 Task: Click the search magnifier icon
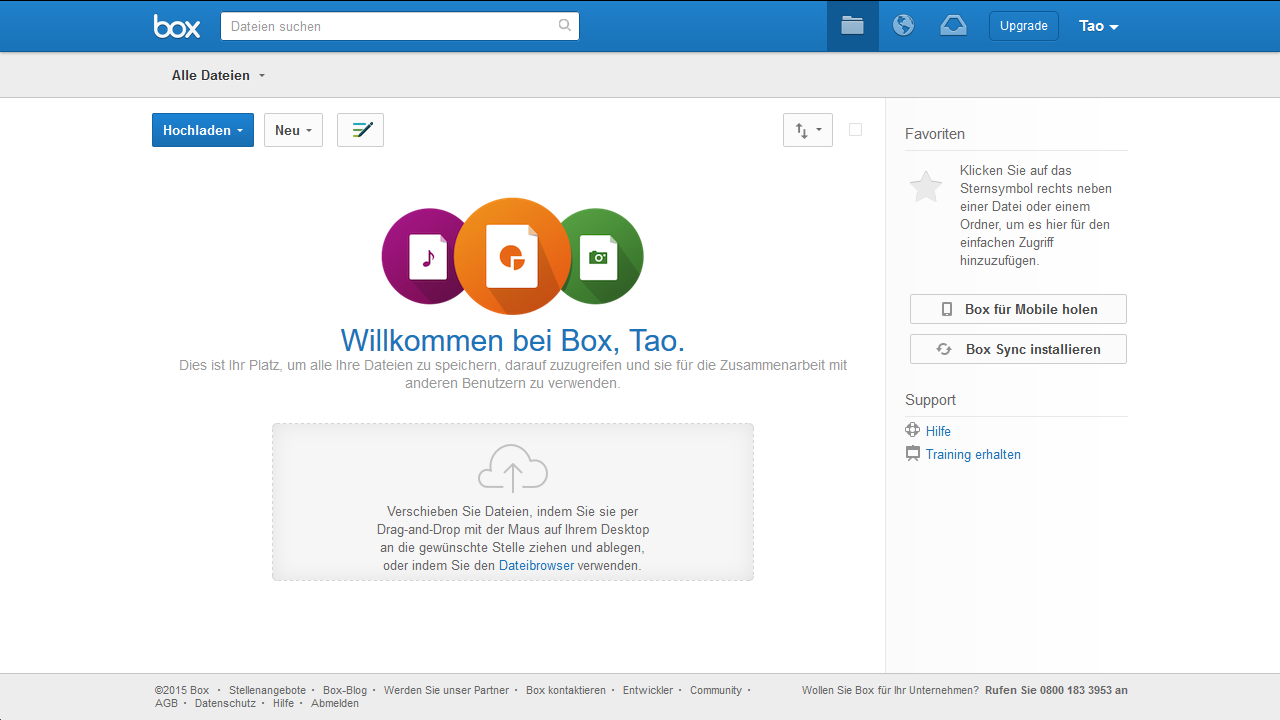point(565,26)
